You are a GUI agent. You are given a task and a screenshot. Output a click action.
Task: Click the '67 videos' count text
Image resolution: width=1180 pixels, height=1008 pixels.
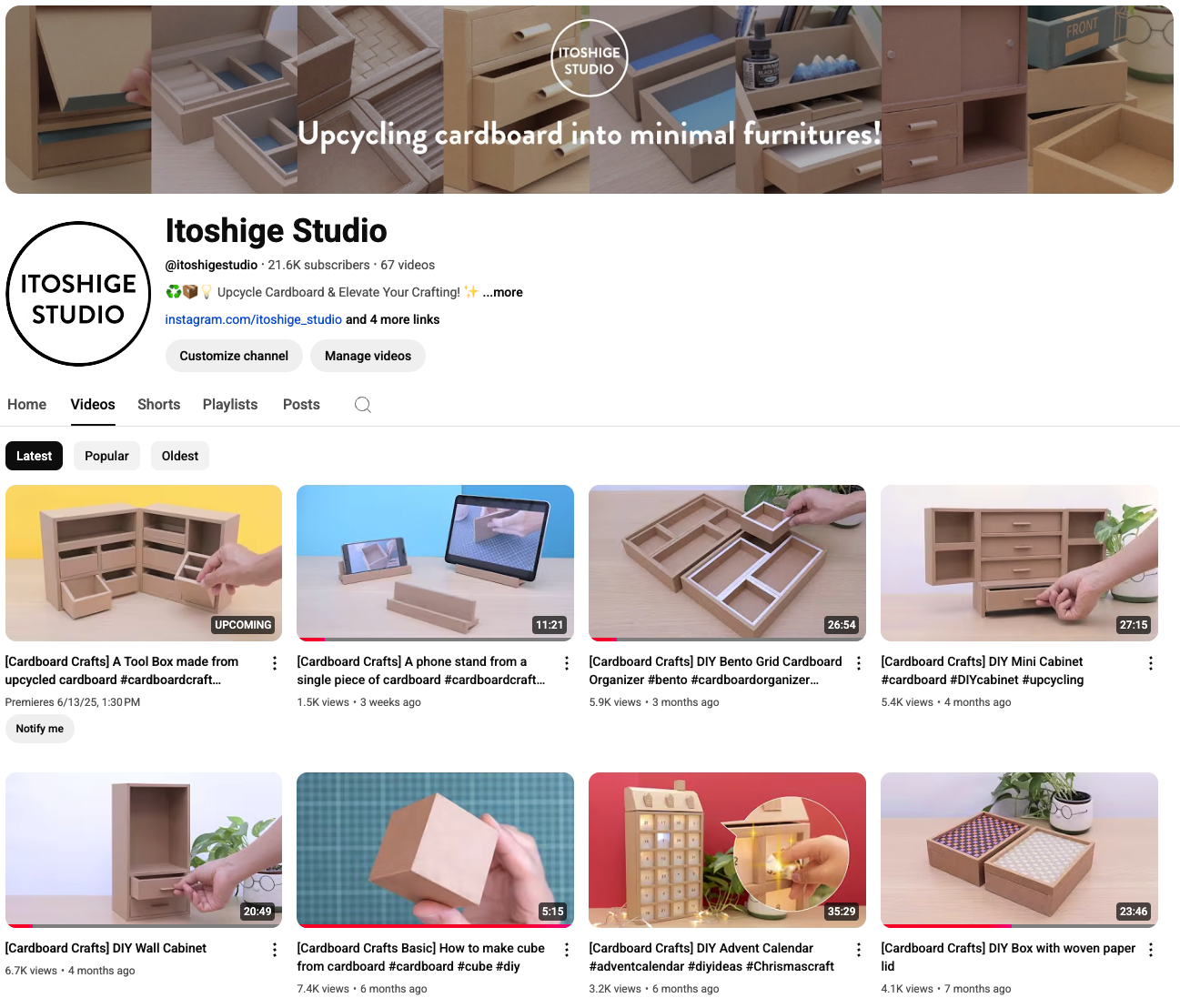408,265
